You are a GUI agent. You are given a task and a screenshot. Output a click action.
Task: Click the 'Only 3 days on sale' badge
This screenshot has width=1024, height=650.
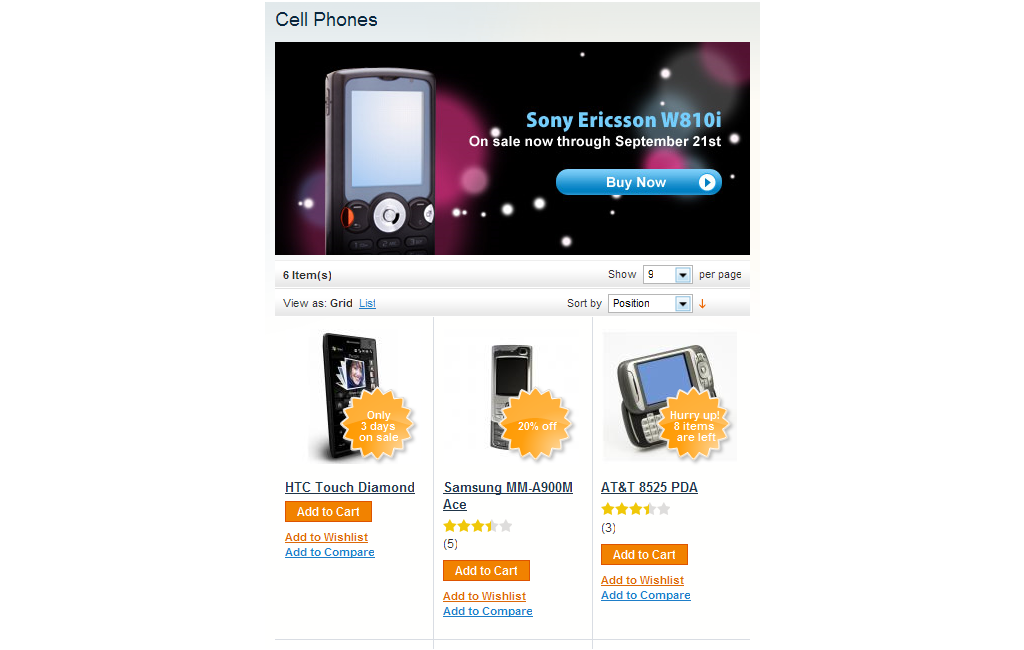point(378,426)
